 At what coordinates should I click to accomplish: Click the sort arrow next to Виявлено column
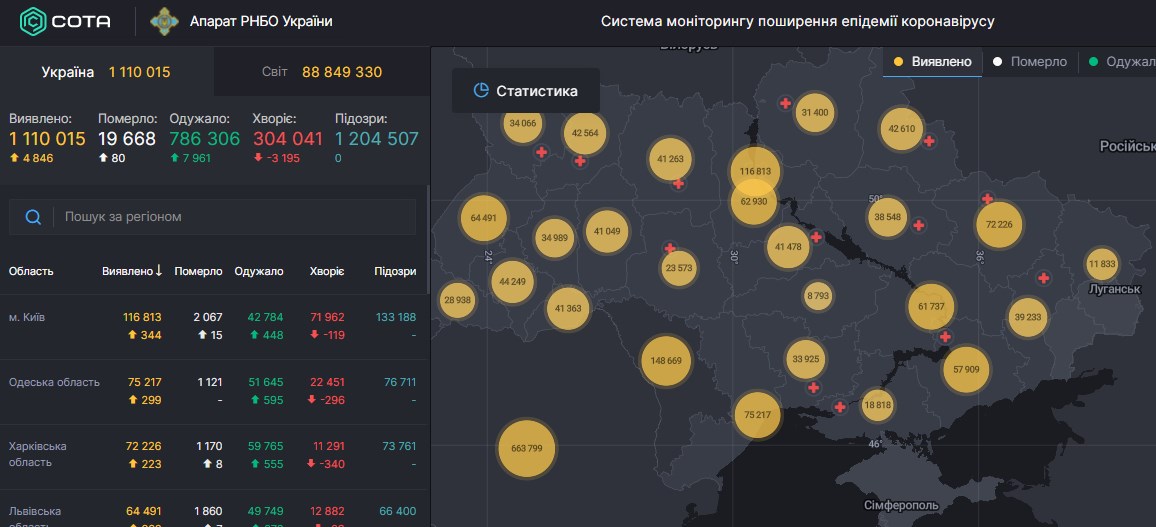[159, 271]
